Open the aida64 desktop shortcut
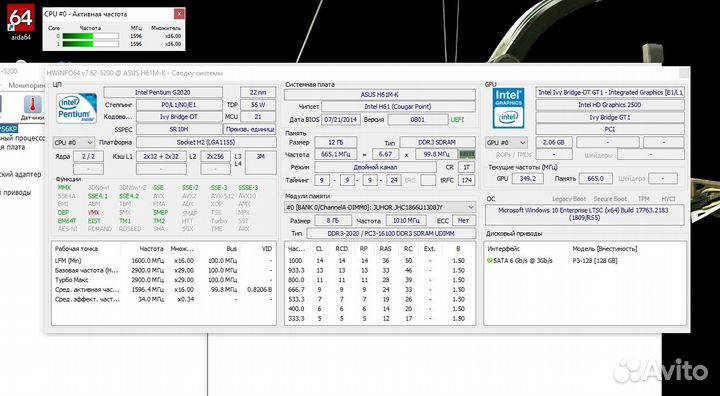The image size is (720, 396). (x=21, y=22)
